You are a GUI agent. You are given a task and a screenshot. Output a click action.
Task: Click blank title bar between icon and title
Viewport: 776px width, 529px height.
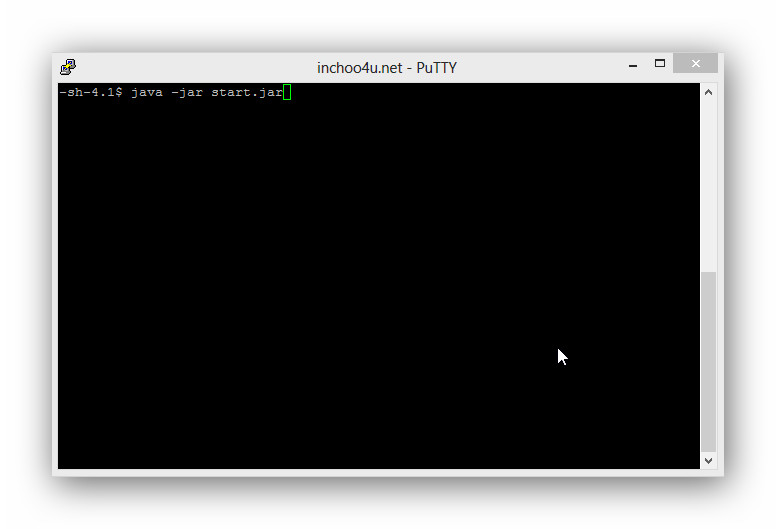195,67
